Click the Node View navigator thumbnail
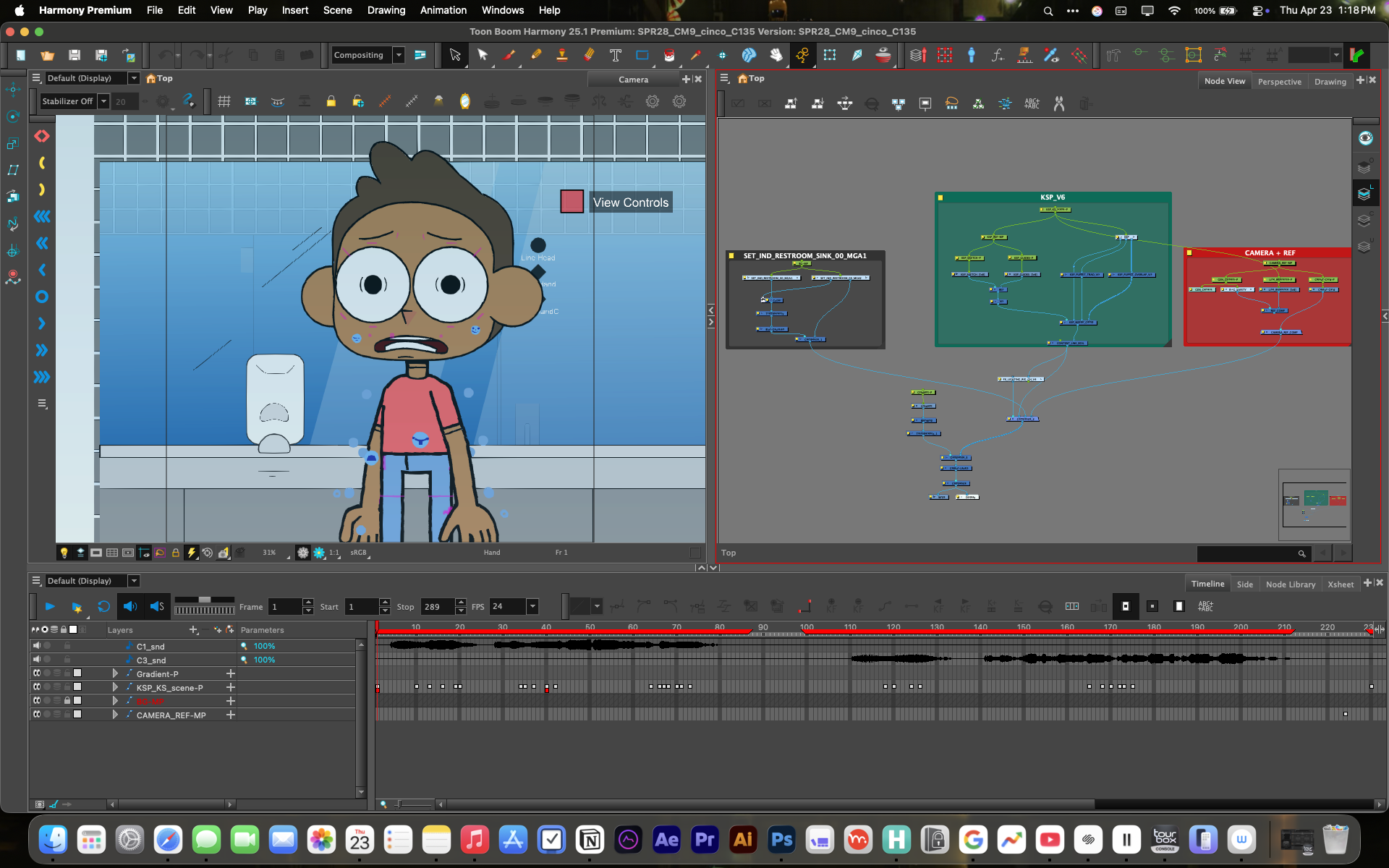Image resolution: width=1389 pixels, height=868 pixels. click(1314, 504)
